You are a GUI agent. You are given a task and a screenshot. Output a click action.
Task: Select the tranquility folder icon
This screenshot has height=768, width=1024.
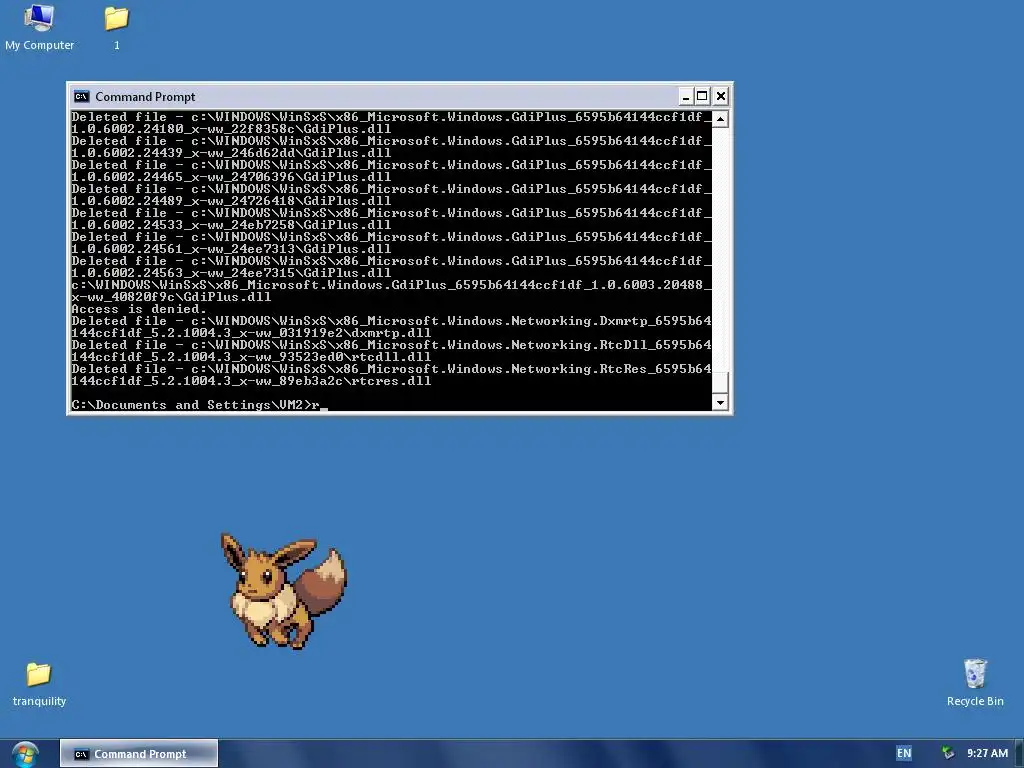click(39, 674)
